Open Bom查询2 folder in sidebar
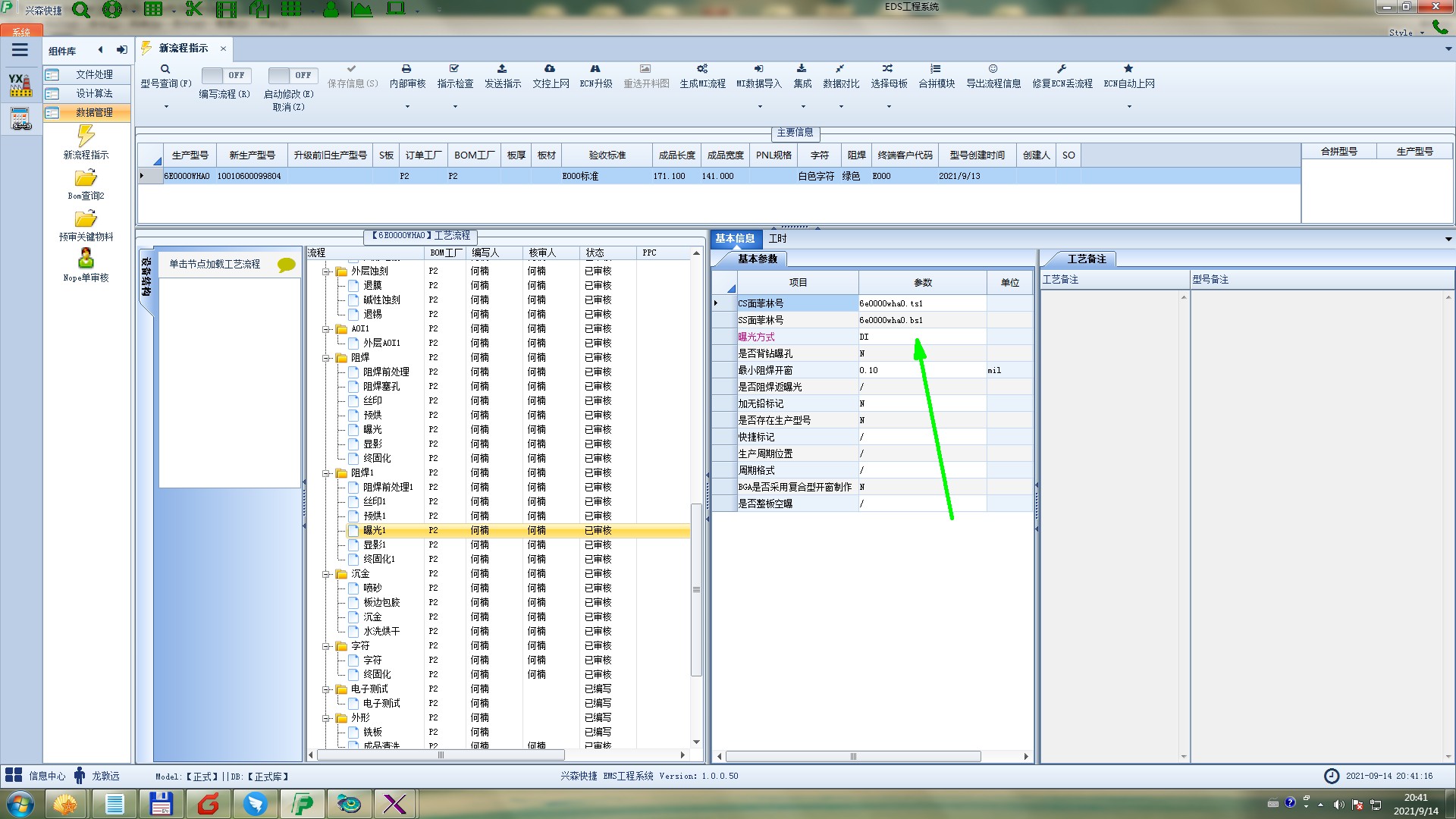The image size is (1456, 819). click(86, 179)
